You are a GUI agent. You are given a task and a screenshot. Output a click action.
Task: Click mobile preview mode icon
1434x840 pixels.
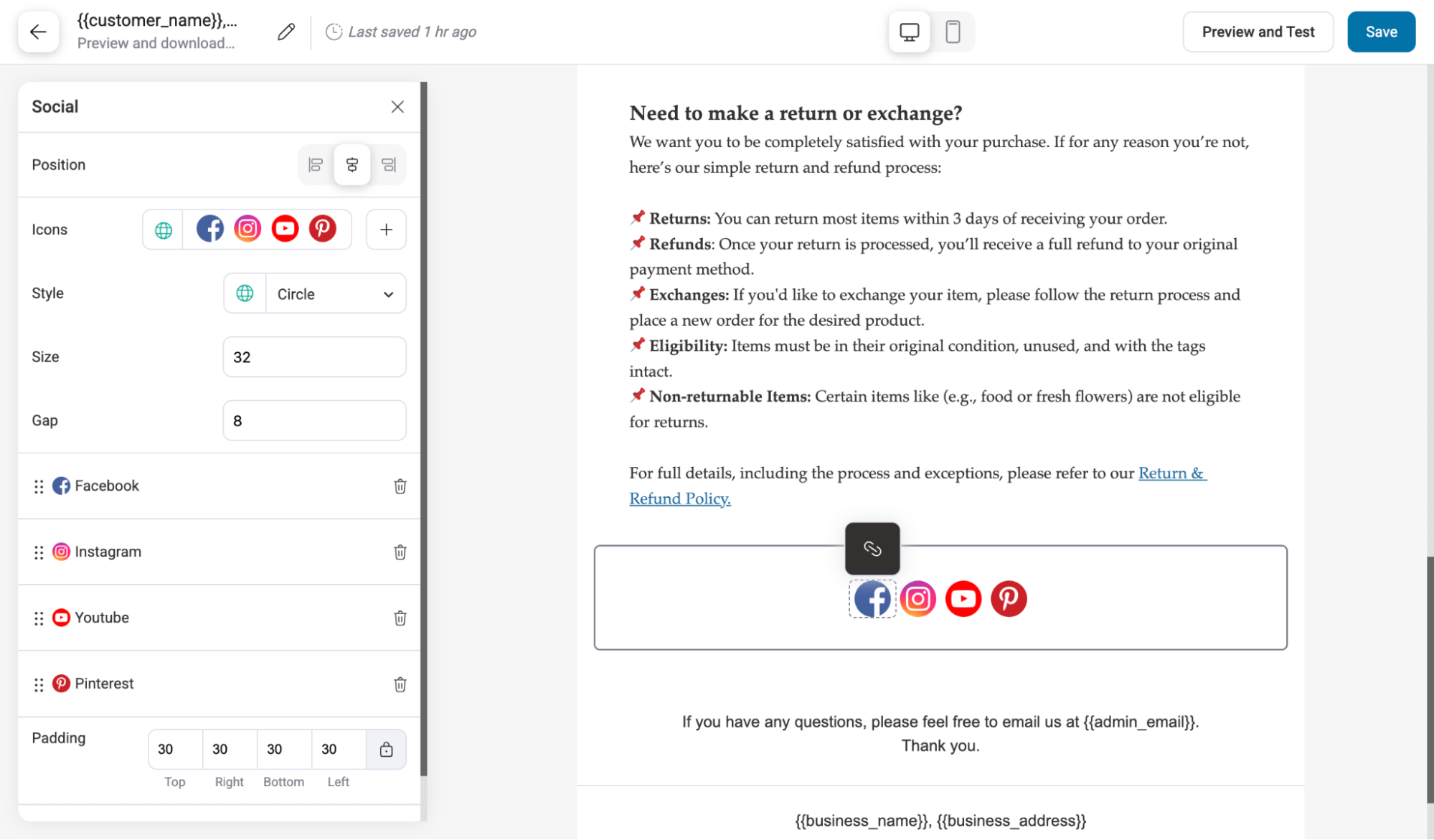tap(950, 31)
